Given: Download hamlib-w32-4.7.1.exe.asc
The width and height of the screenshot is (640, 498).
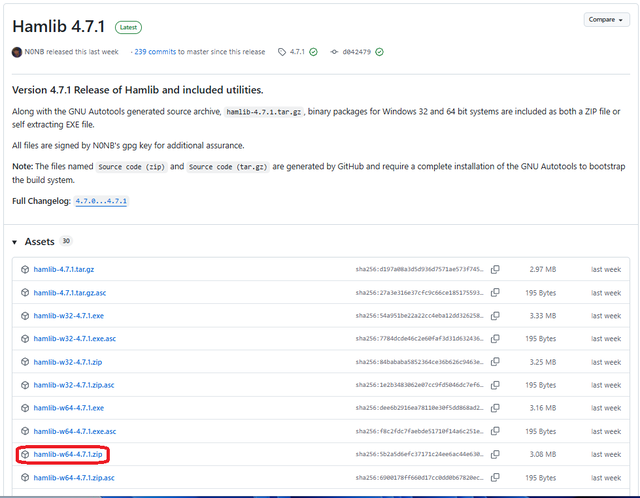Looking at the screenshot, I should tap(75, 338).
